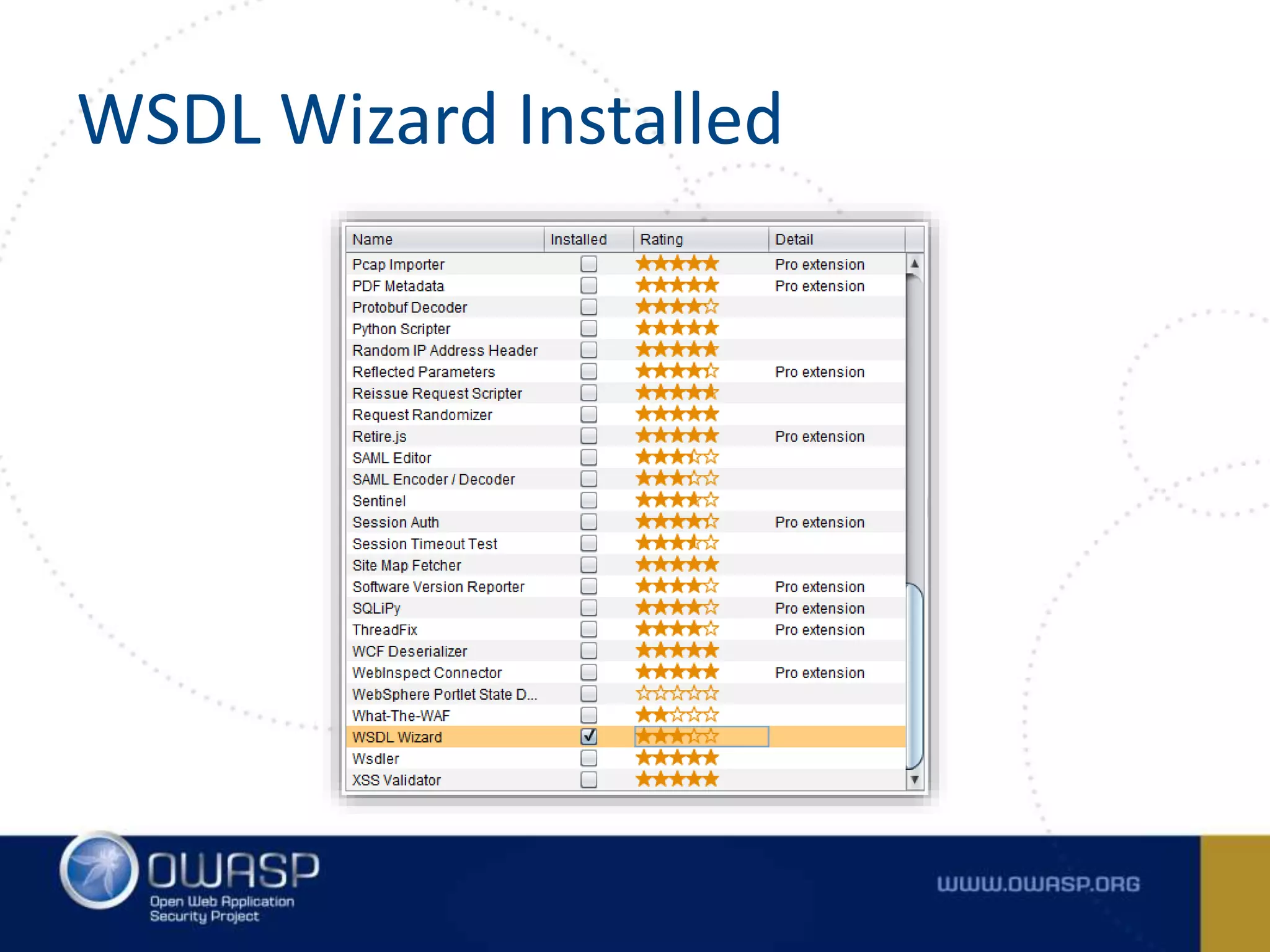The height and width of the screenshot is (952, 1270).
Task: Check the Reflected Parameters installed box
Action: pyautogui.click(x=588, y=371)
